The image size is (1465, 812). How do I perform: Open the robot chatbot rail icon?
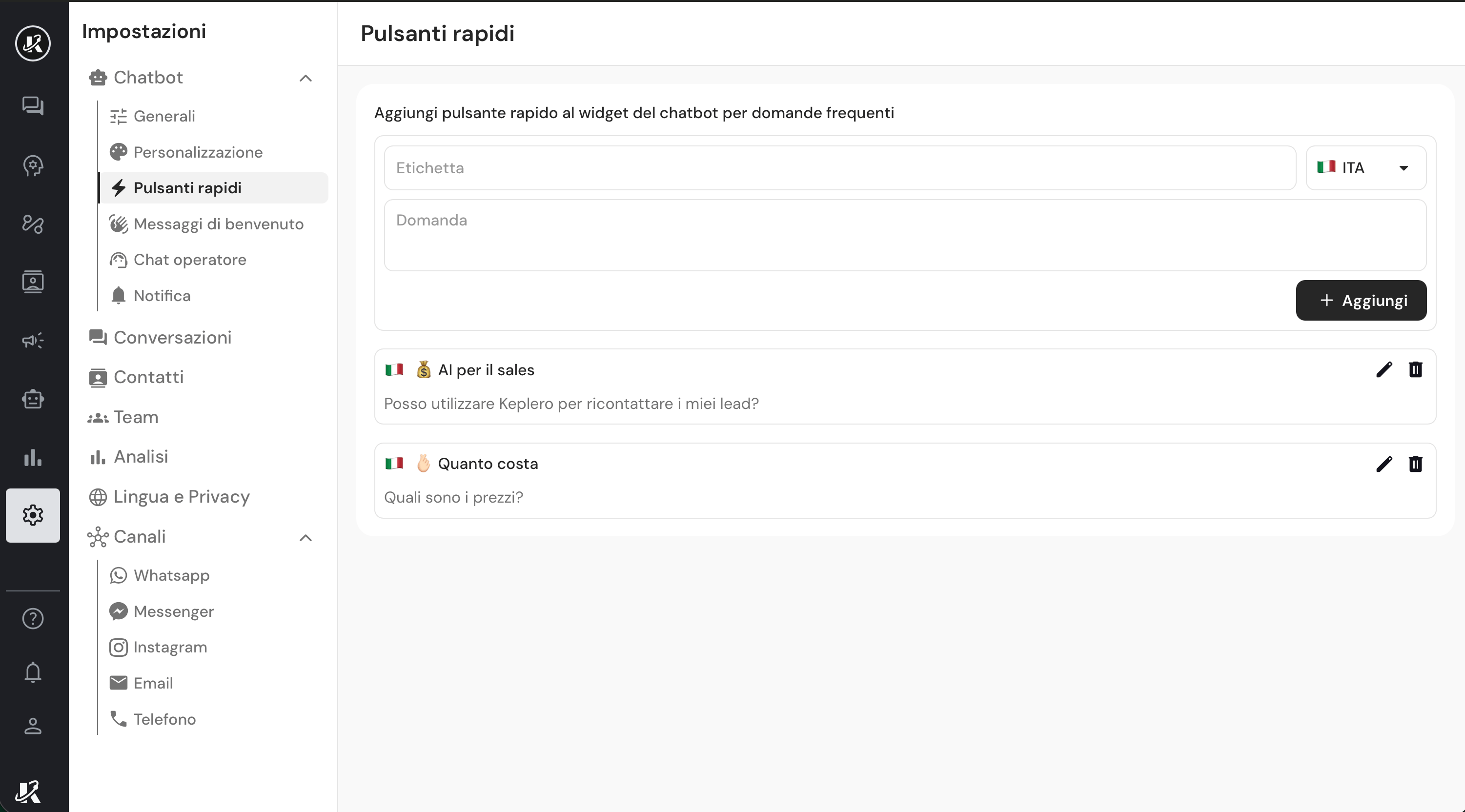pyautogui.click(x=33, y=399)
